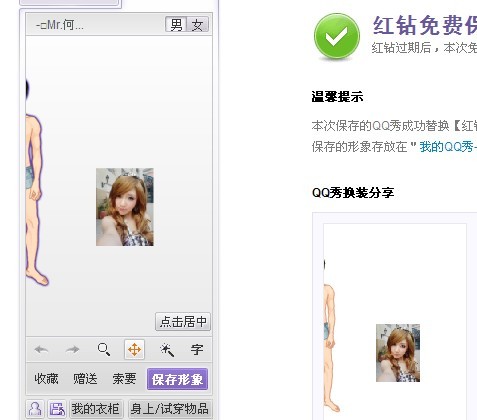Click the 红钻免费 title text
This screenshot has width=477, height=420.
425,25
